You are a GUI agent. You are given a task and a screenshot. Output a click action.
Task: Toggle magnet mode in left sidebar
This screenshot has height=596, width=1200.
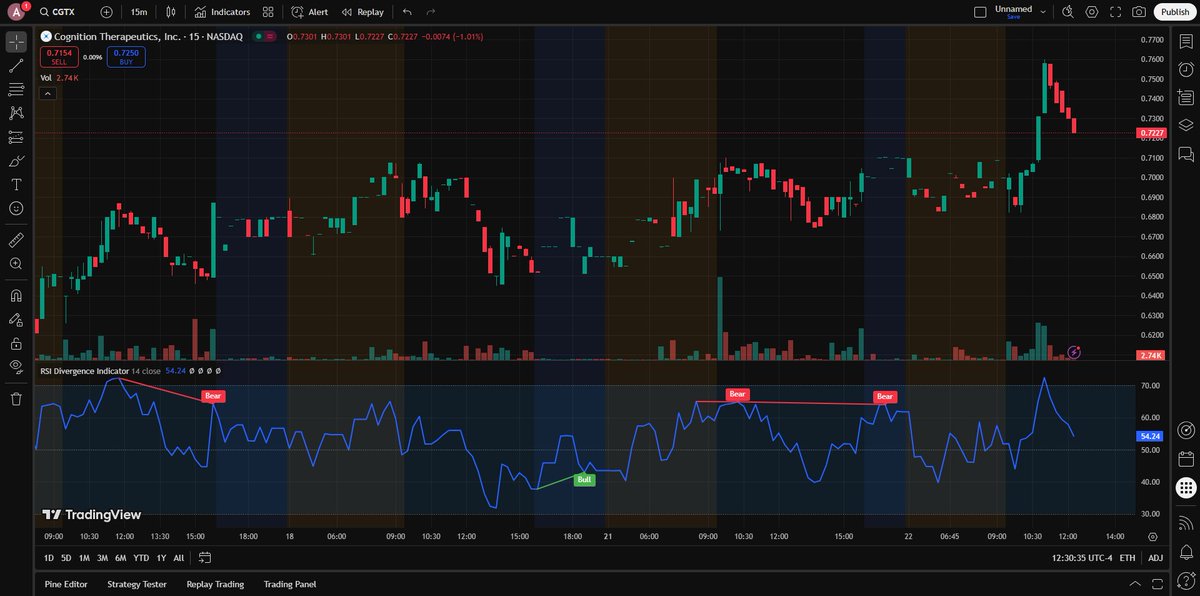pos(16,296)
